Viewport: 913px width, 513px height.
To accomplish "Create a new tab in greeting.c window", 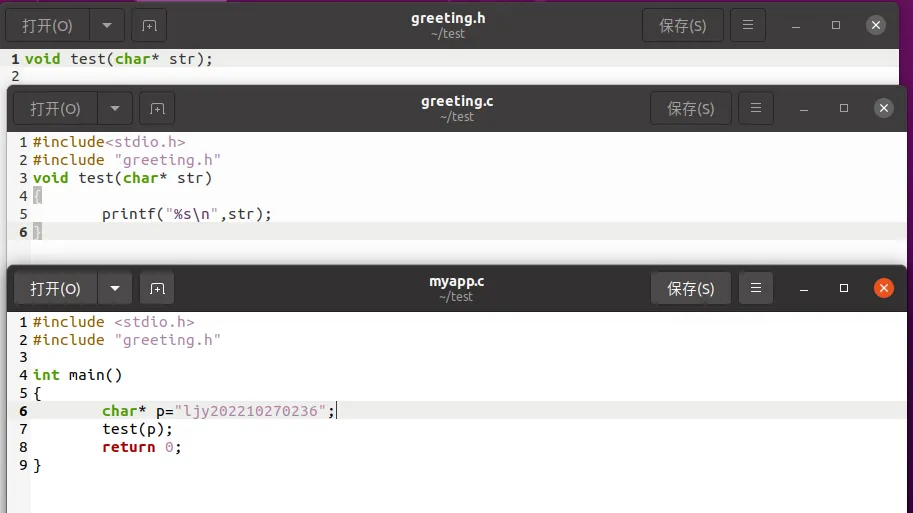I will (x=157, y=108).
